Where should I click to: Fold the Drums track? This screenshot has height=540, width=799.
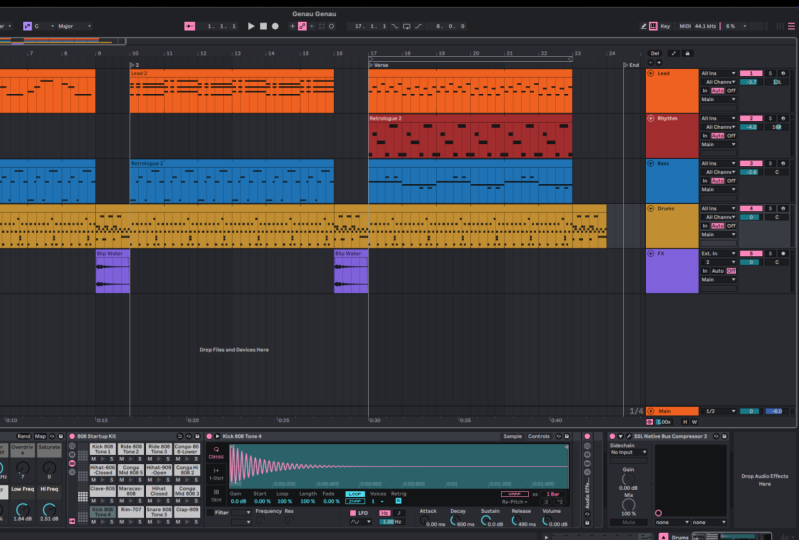[x=651, y=208]
